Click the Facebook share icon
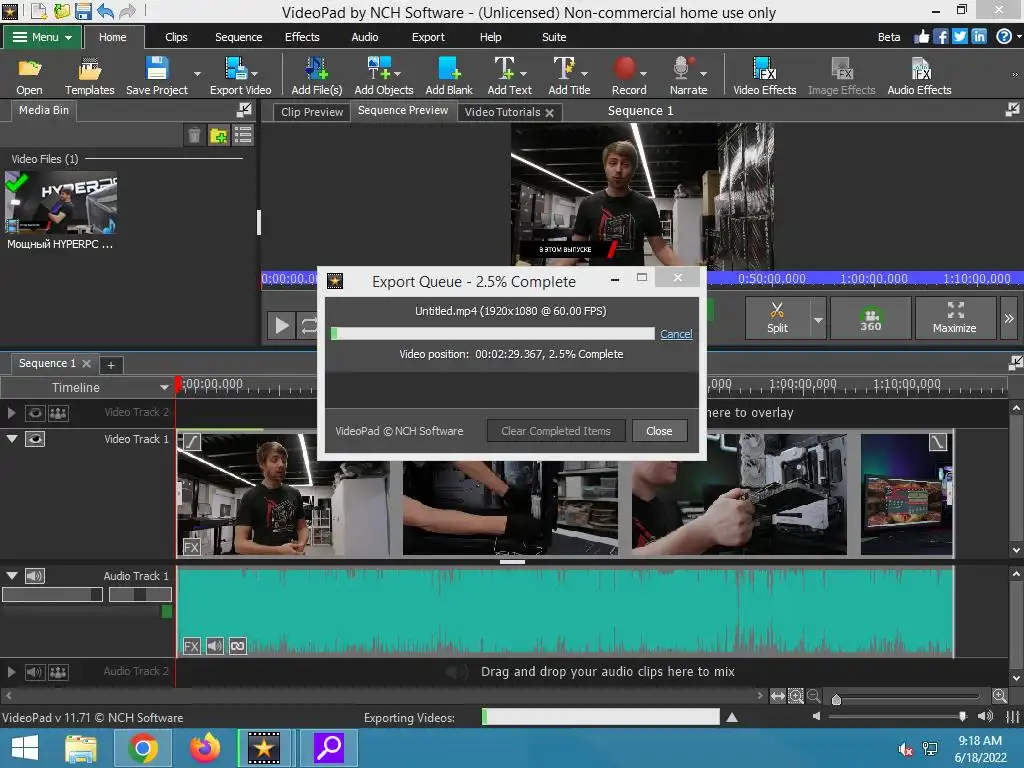This screenshot has width=1024, height=768. coord(940,37)
